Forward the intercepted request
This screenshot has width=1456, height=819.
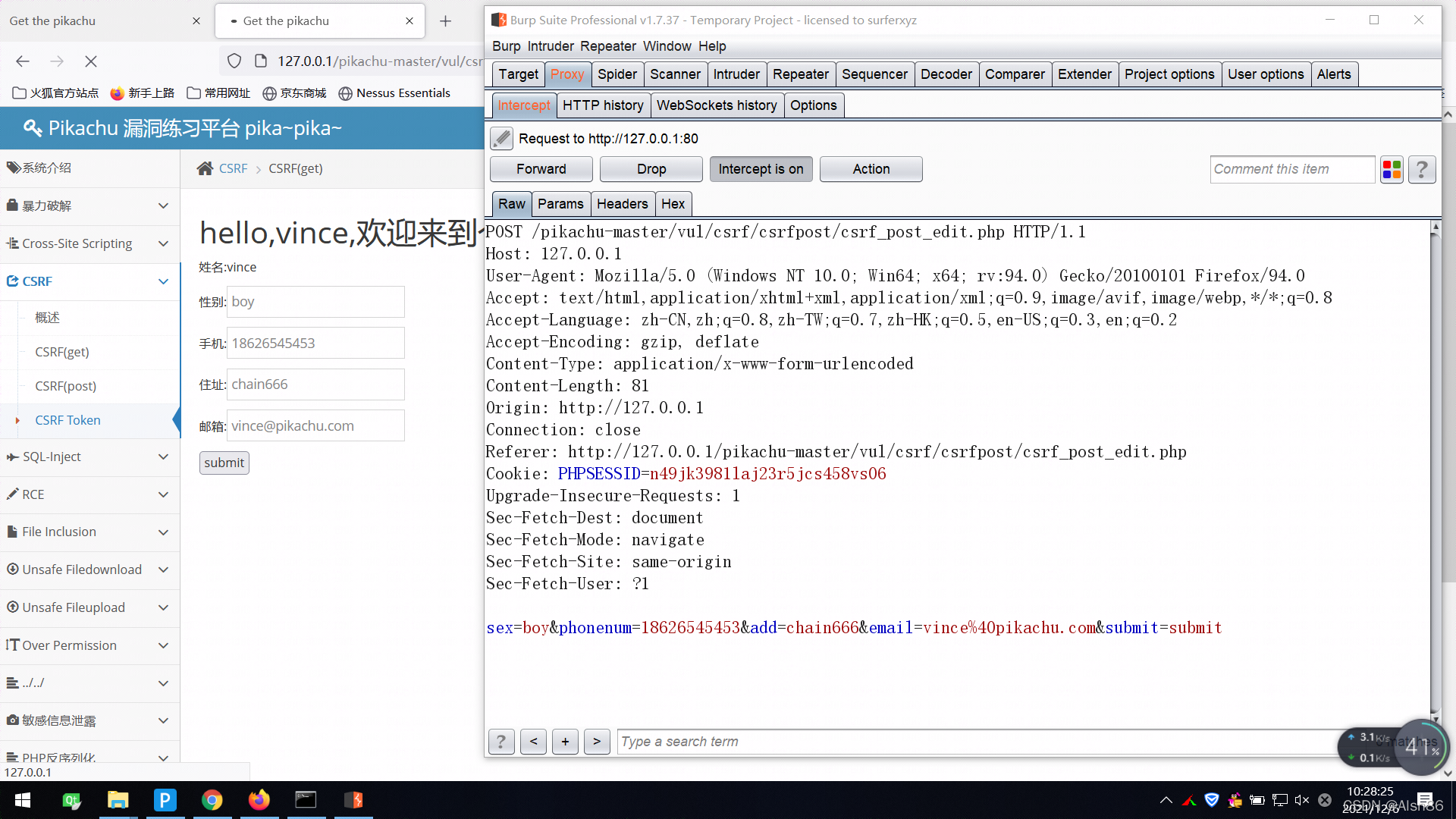541,169
